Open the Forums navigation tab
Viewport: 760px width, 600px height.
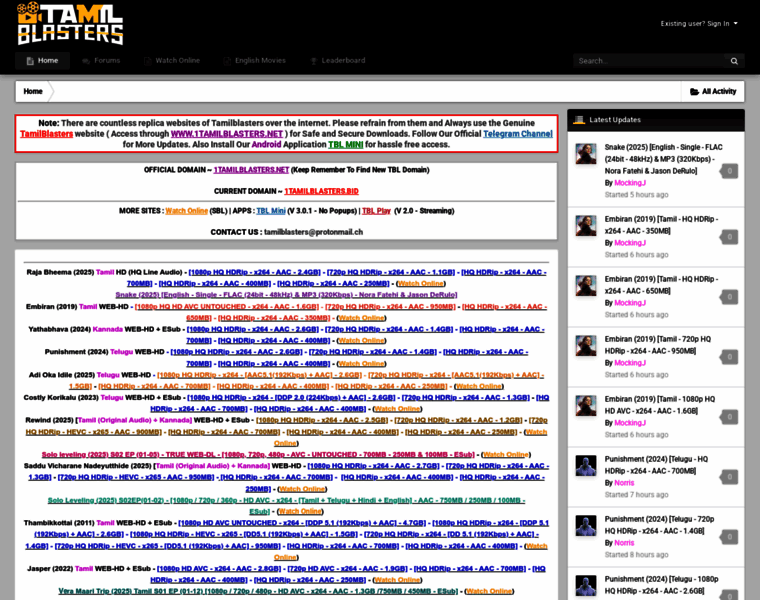point(101,61)
